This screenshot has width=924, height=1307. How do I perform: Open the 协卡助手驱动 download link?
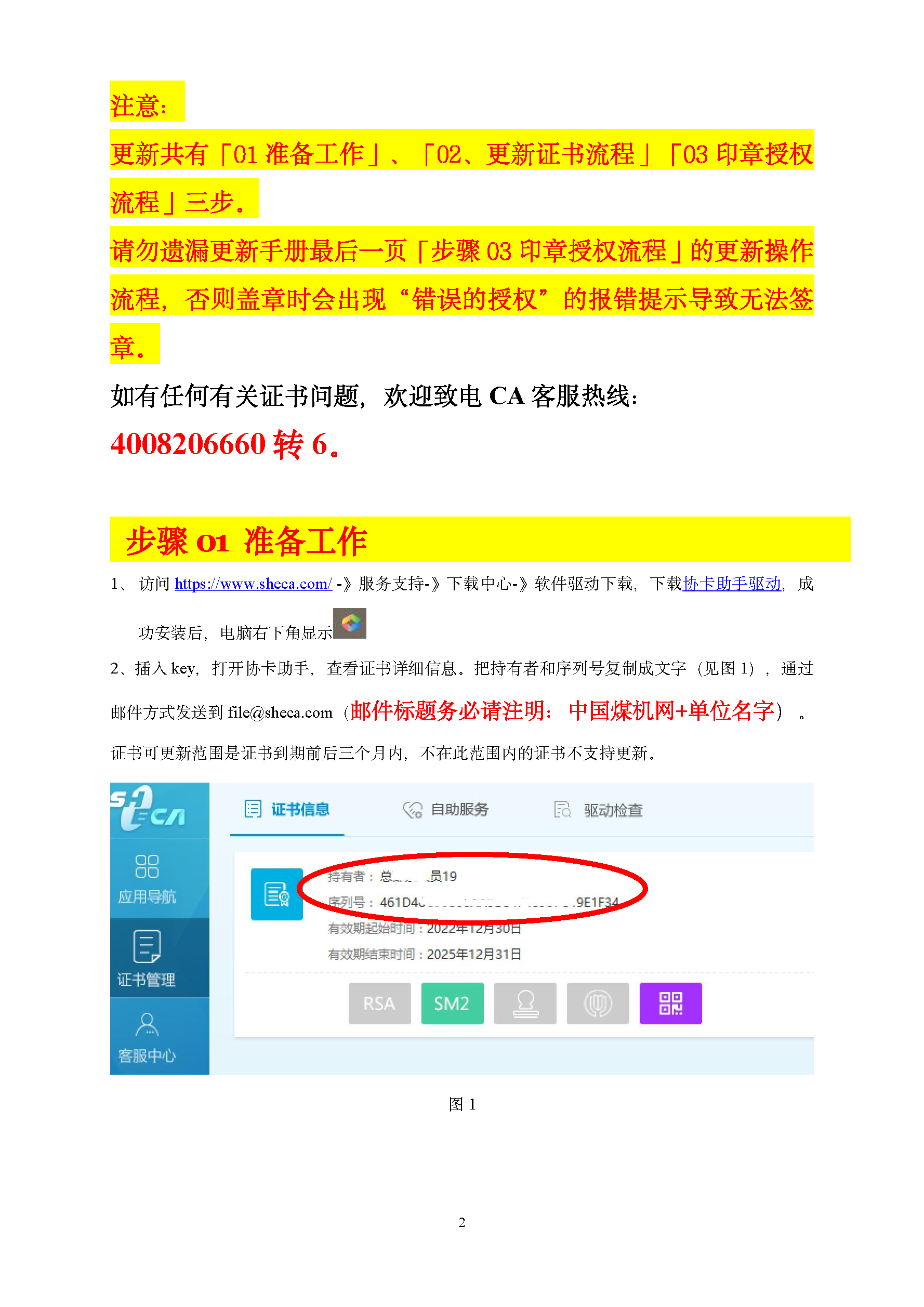pyautogui.click(x=732, y=584)
